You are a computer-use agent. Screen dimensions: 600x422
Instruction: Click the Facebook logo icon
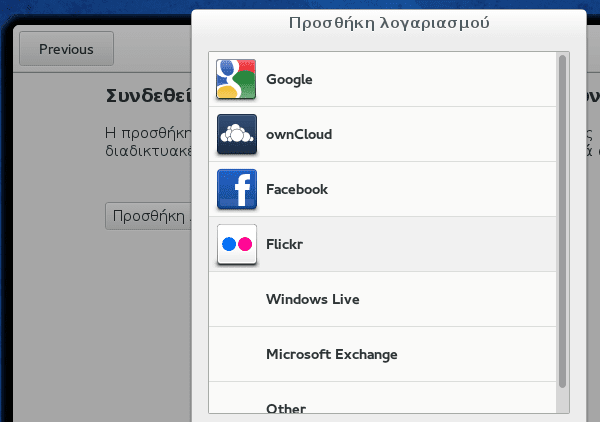pyautogui.click(x=237, y=189)
